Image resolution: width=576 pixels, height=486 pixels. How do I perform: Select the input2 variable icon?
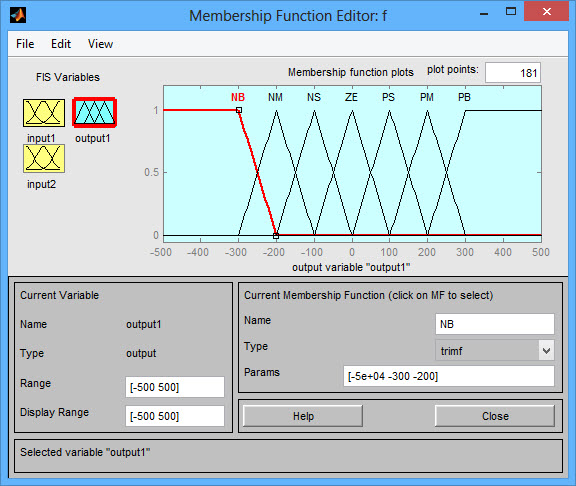(x=44, y=158)
